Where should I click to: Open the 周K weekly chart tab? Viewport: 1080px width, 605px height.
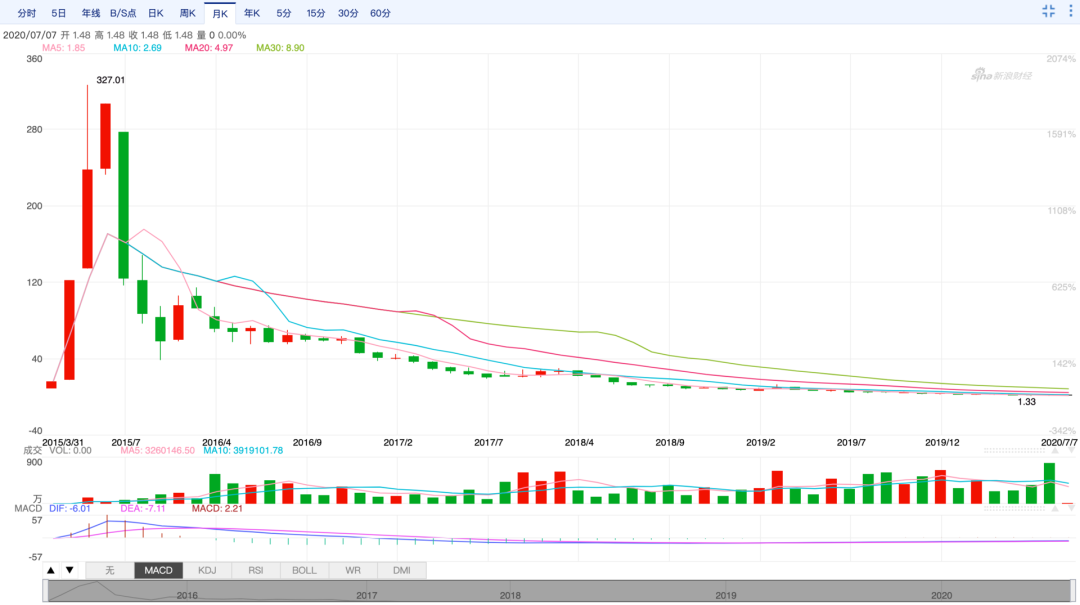(187, 13)
